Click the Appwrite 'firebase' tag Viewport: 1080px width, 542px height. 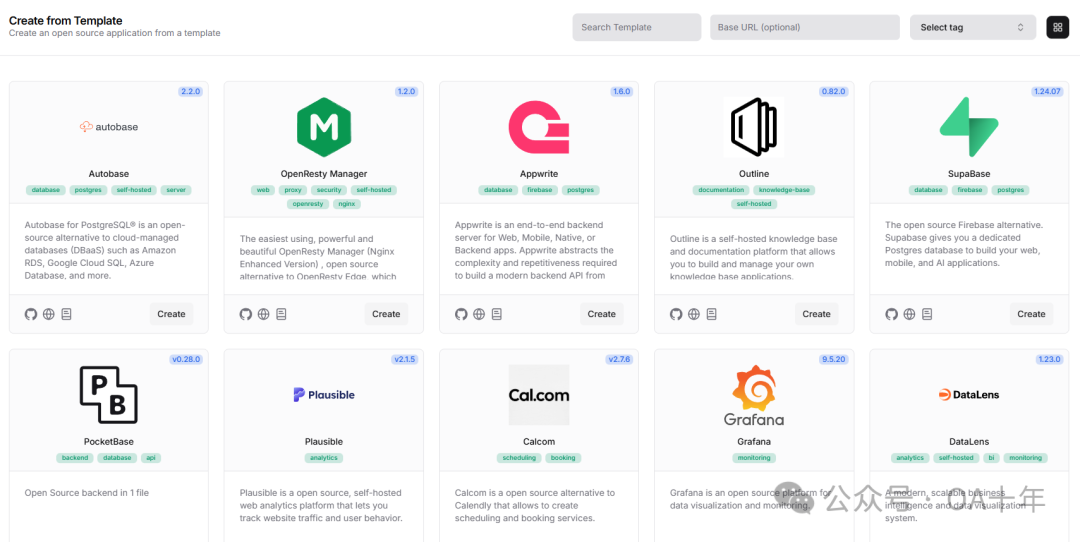539,190
